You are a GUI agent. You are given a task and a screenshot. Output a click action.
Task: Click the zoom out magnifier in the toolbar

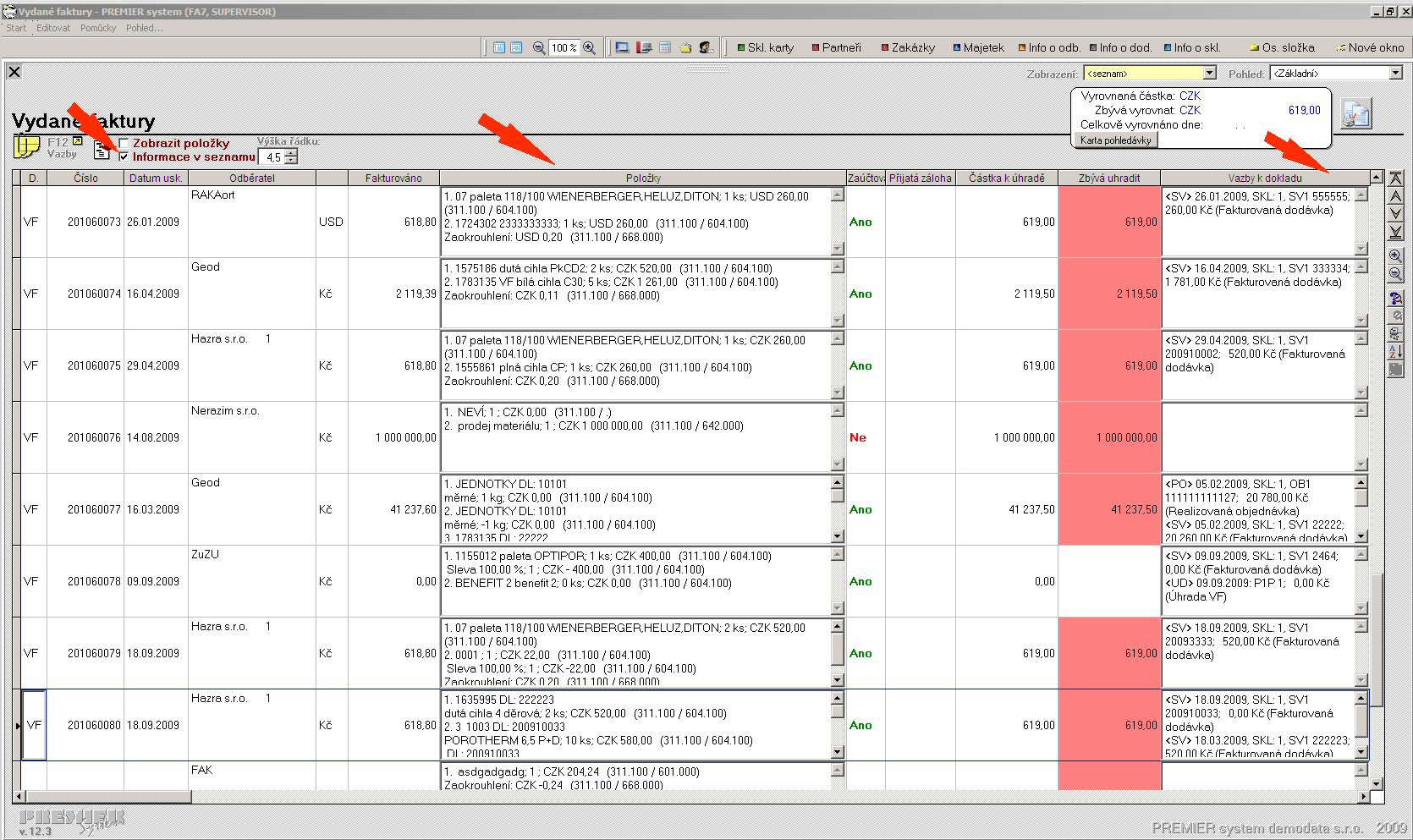(x=539, y=48)
